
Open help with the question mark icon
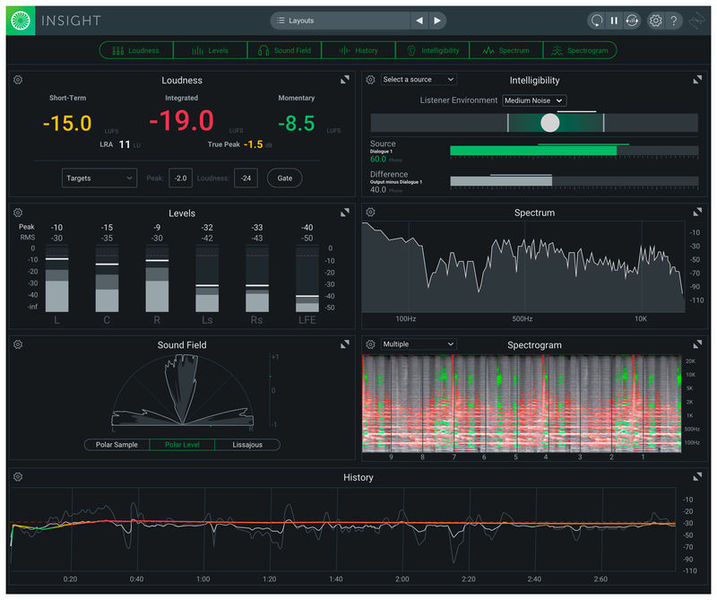pyautogui.click(x=675, y=20)
